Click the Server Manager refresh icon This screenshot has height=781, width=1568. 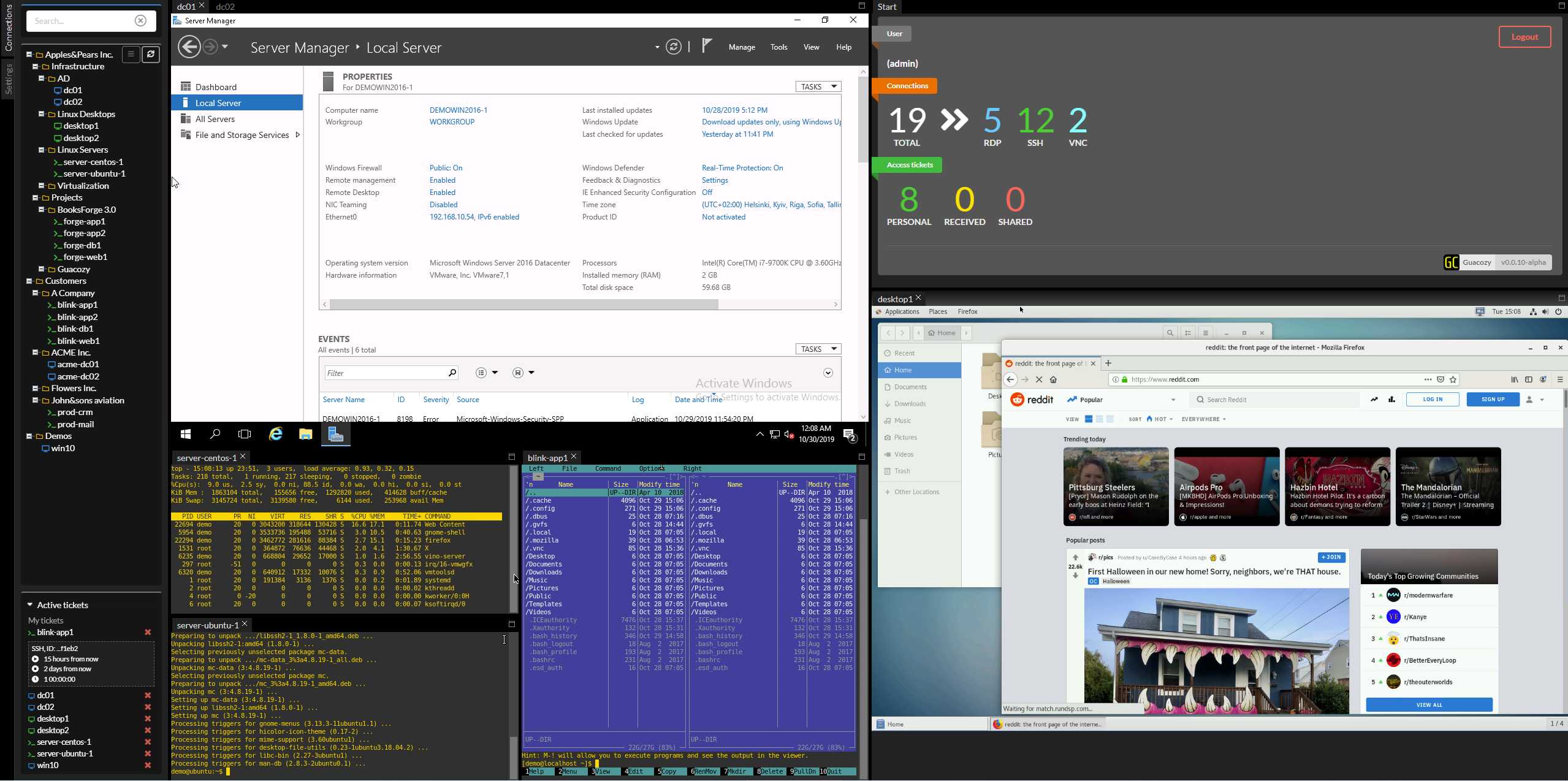click(x=674, y=47)
